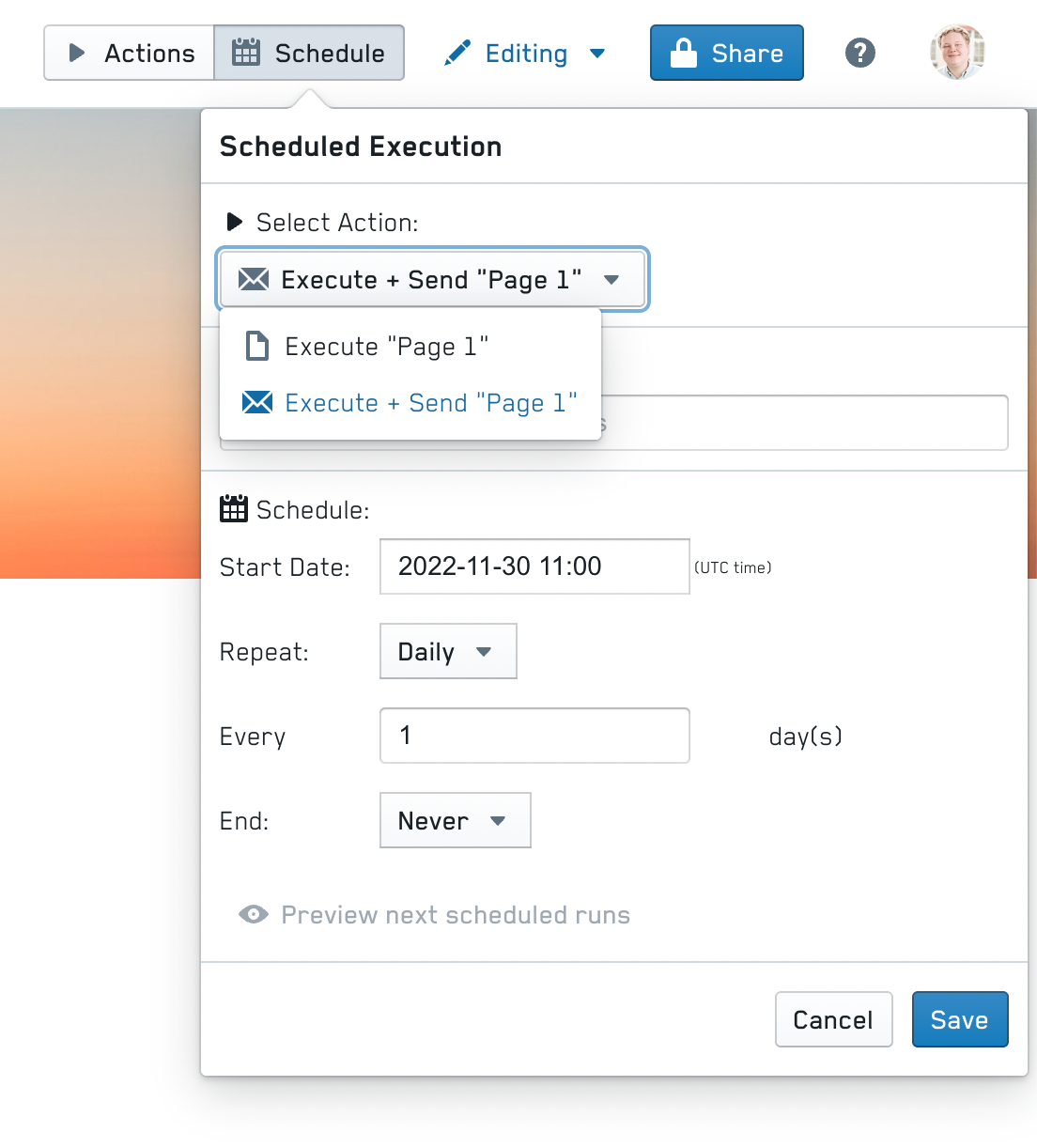This screenshot has height=1148, width=1037.
Task: Click the Actions play icon
Action: [x=77, y=54]
